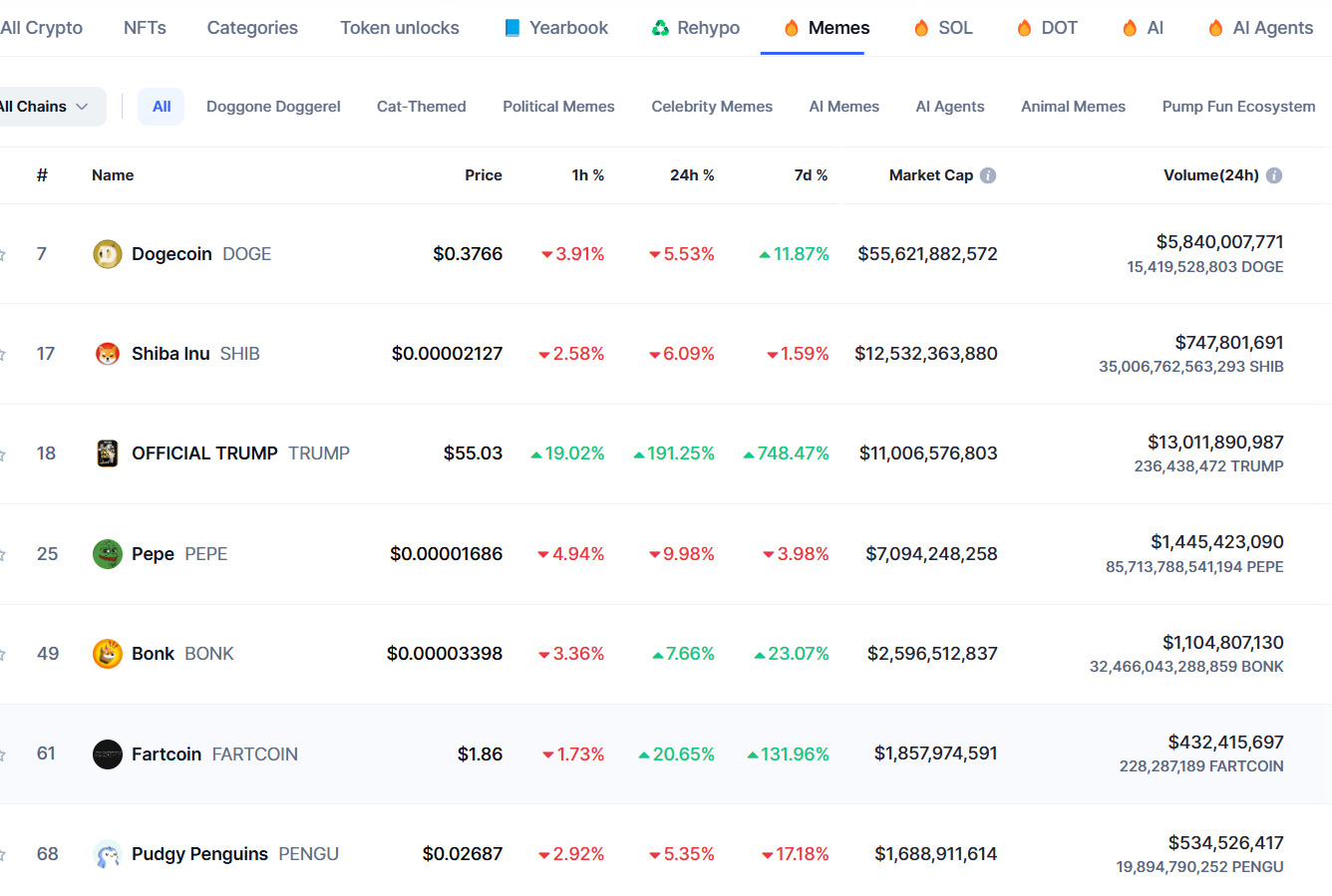Click the fire icon beside AI Agents tab

tap(1215, 28)
